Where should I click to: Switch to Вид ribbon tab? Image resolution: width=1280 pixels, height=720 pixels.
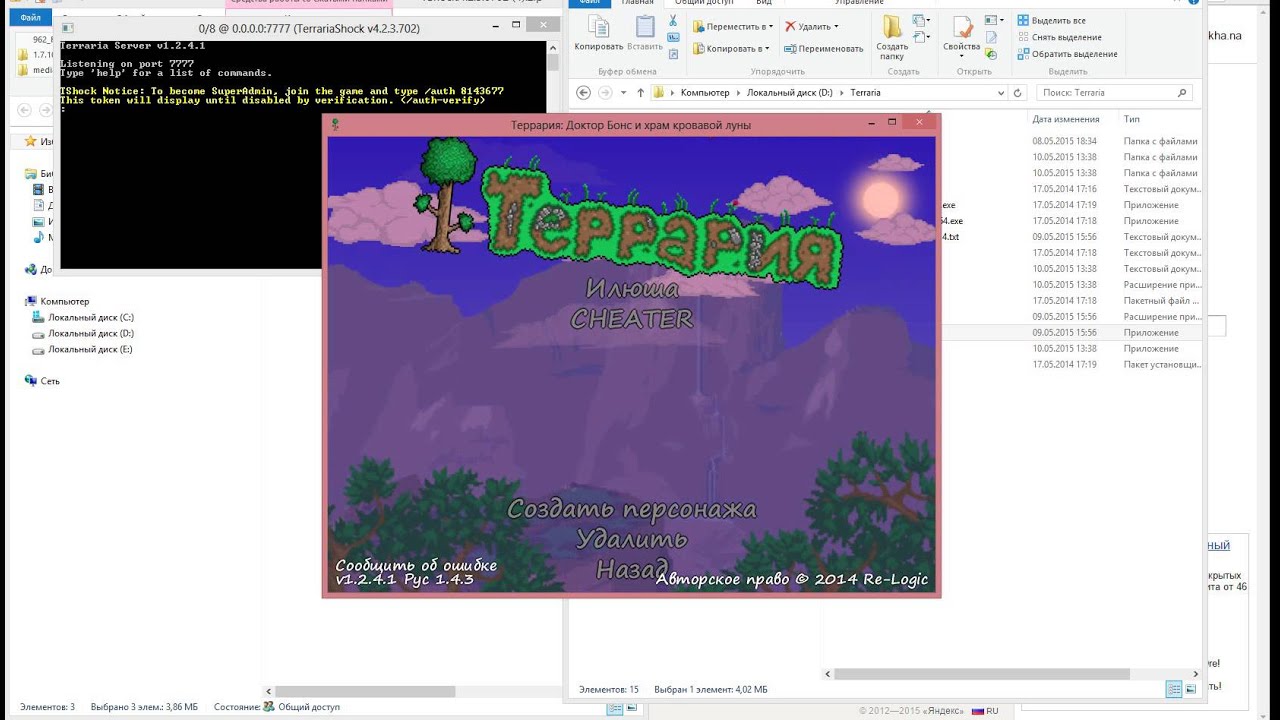point(764,3)
